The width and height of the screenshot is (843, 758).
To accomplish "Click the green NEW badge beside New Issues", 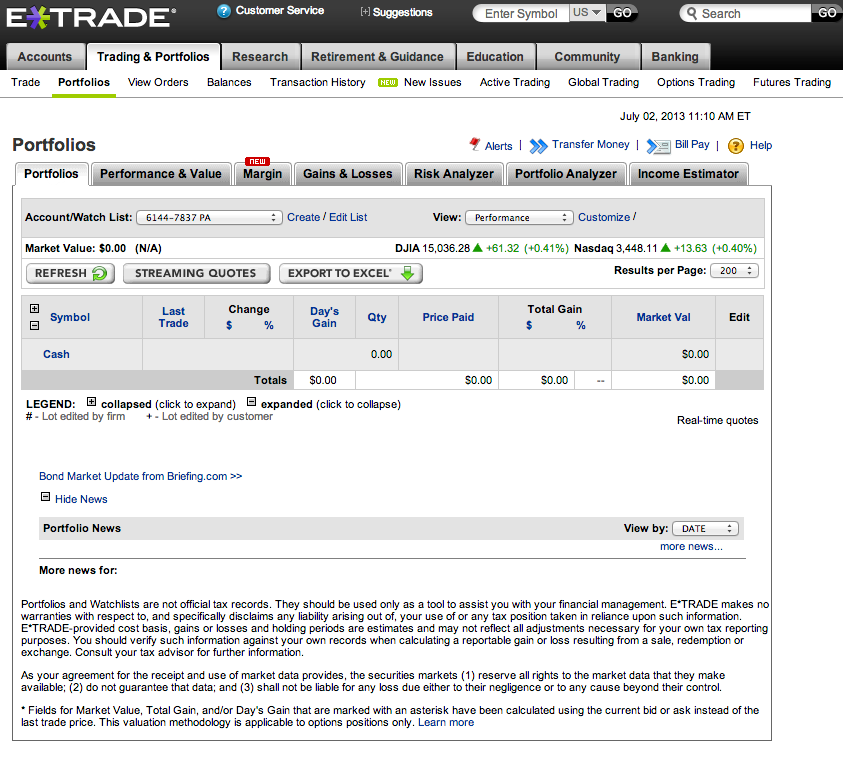I will (x=388, y=83).
